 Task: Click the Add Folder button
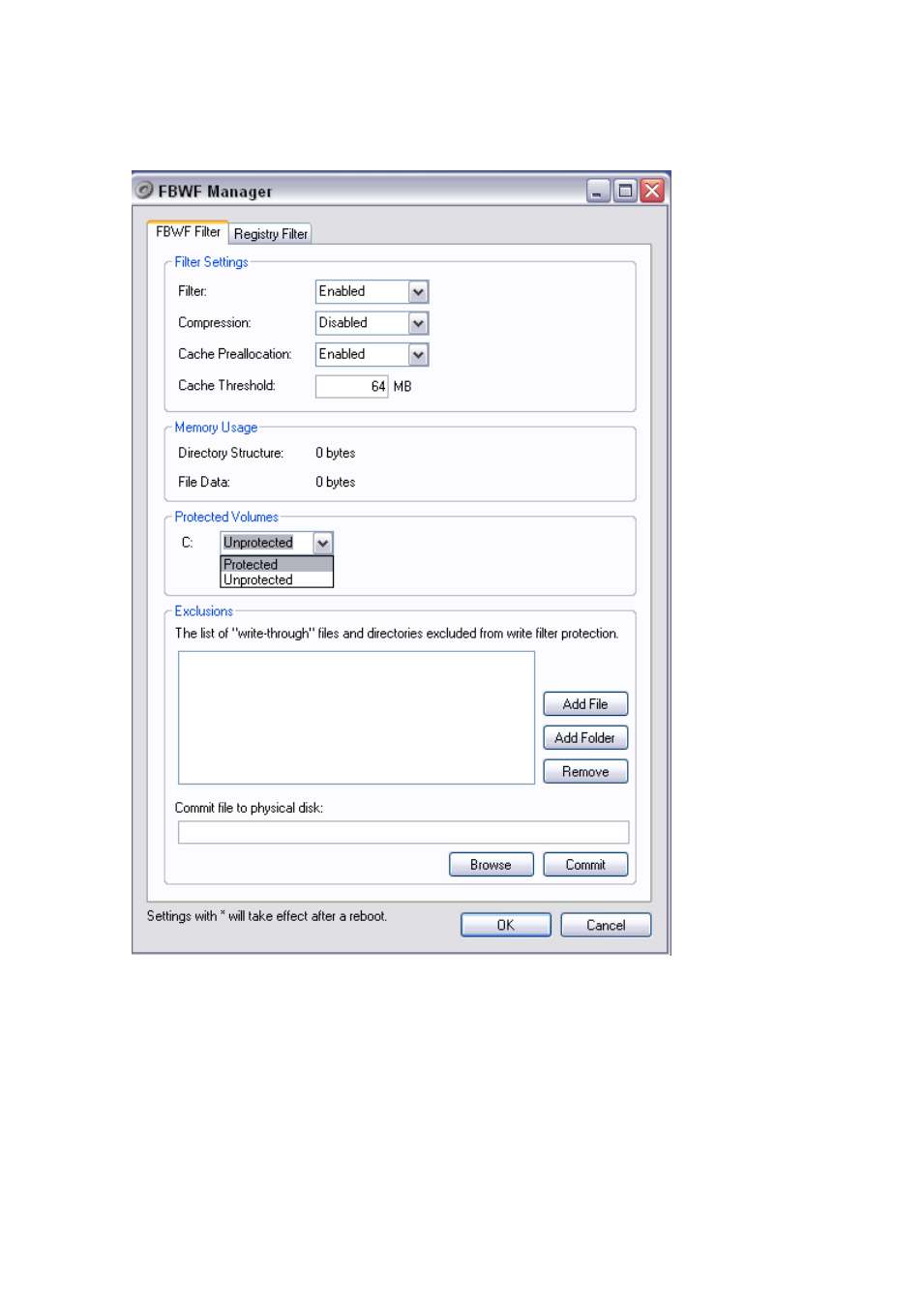point(585,738)
